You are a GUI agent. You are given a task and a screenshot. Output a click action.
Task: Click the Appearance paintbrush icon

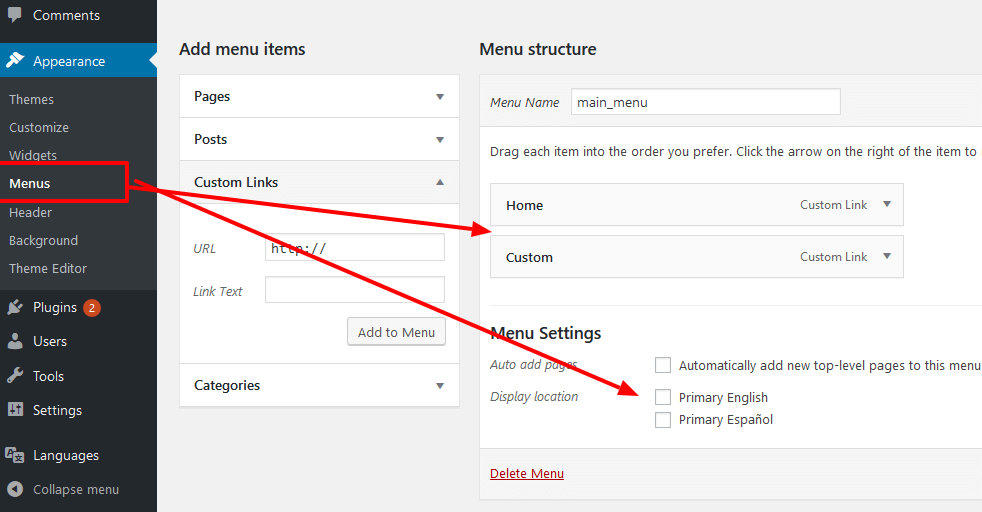pos(14,61)
